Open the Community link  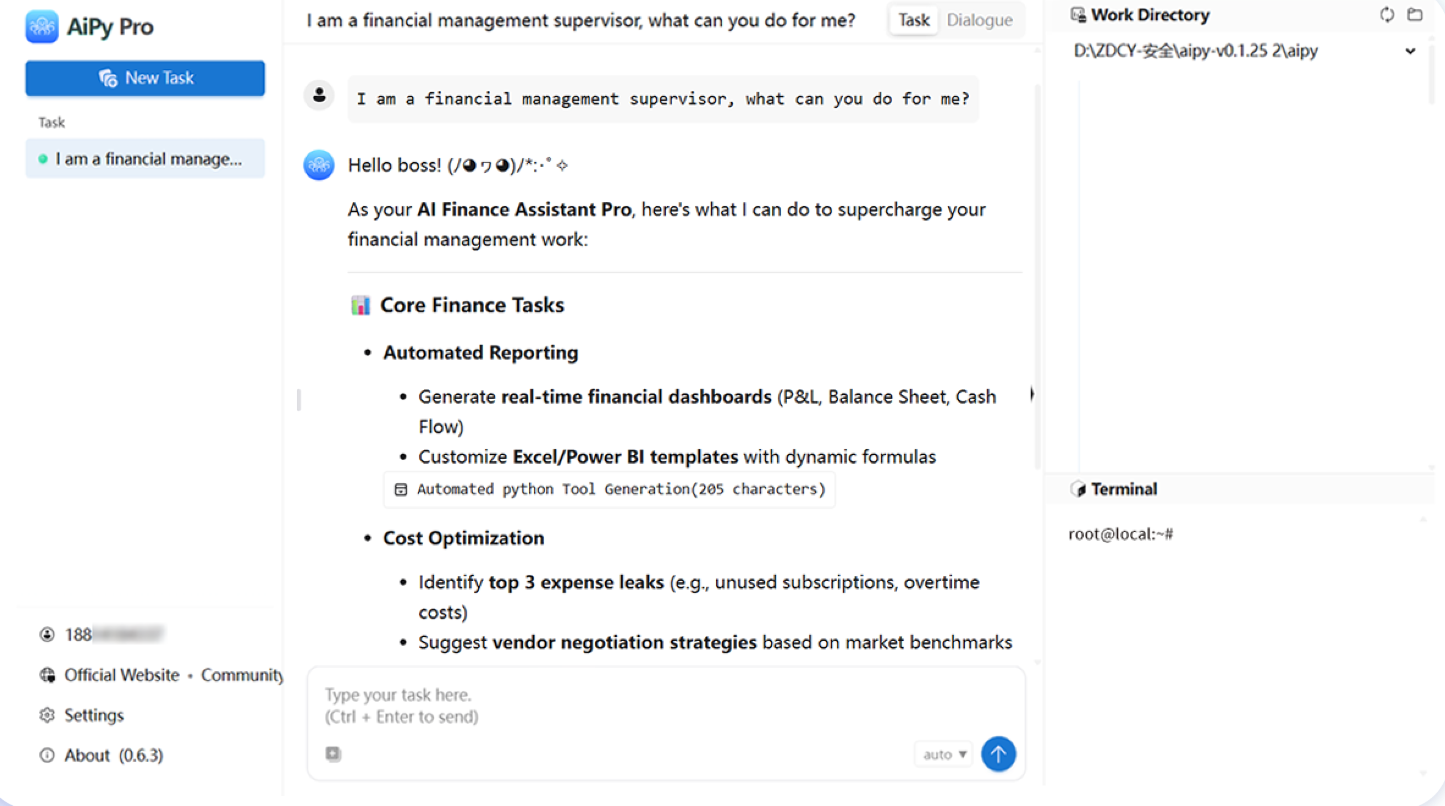click(x=242, y=675)
